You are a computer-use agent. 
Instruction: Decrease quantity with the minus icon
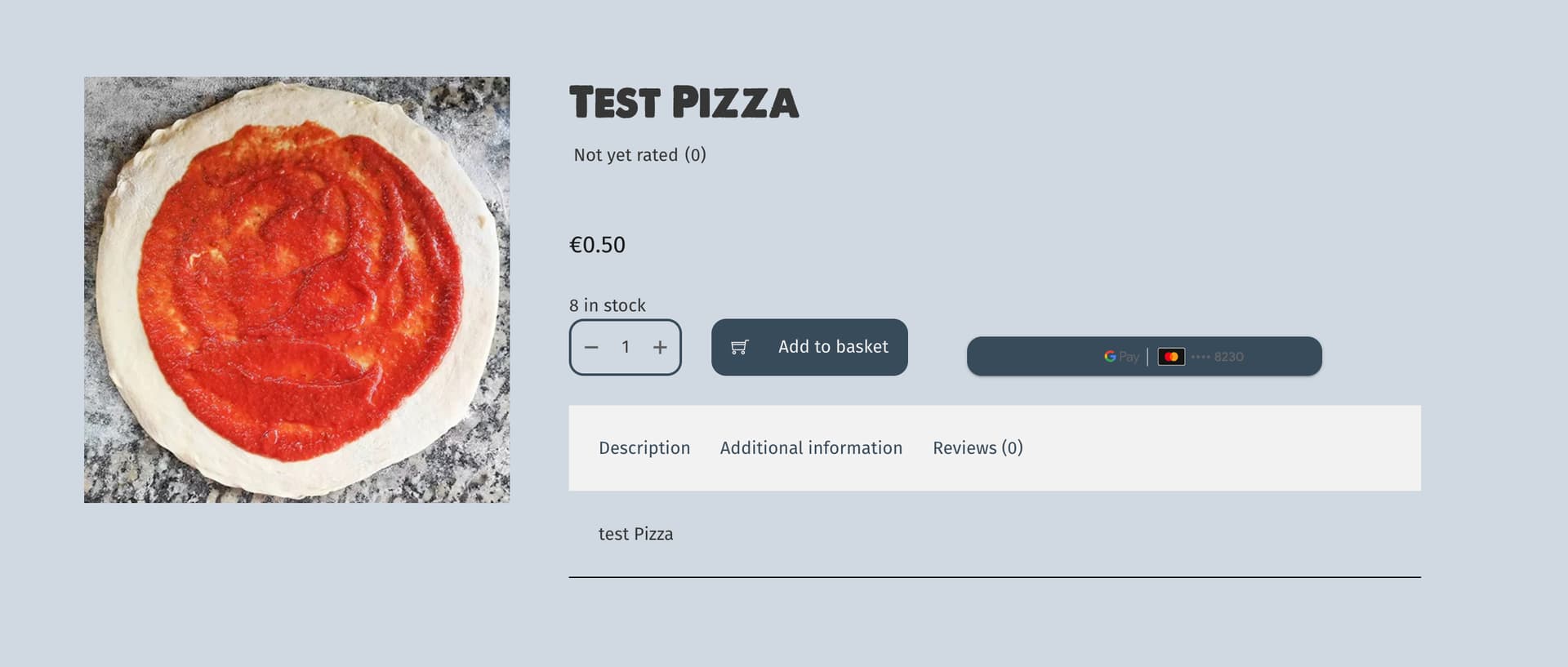[x=591, y=347]
